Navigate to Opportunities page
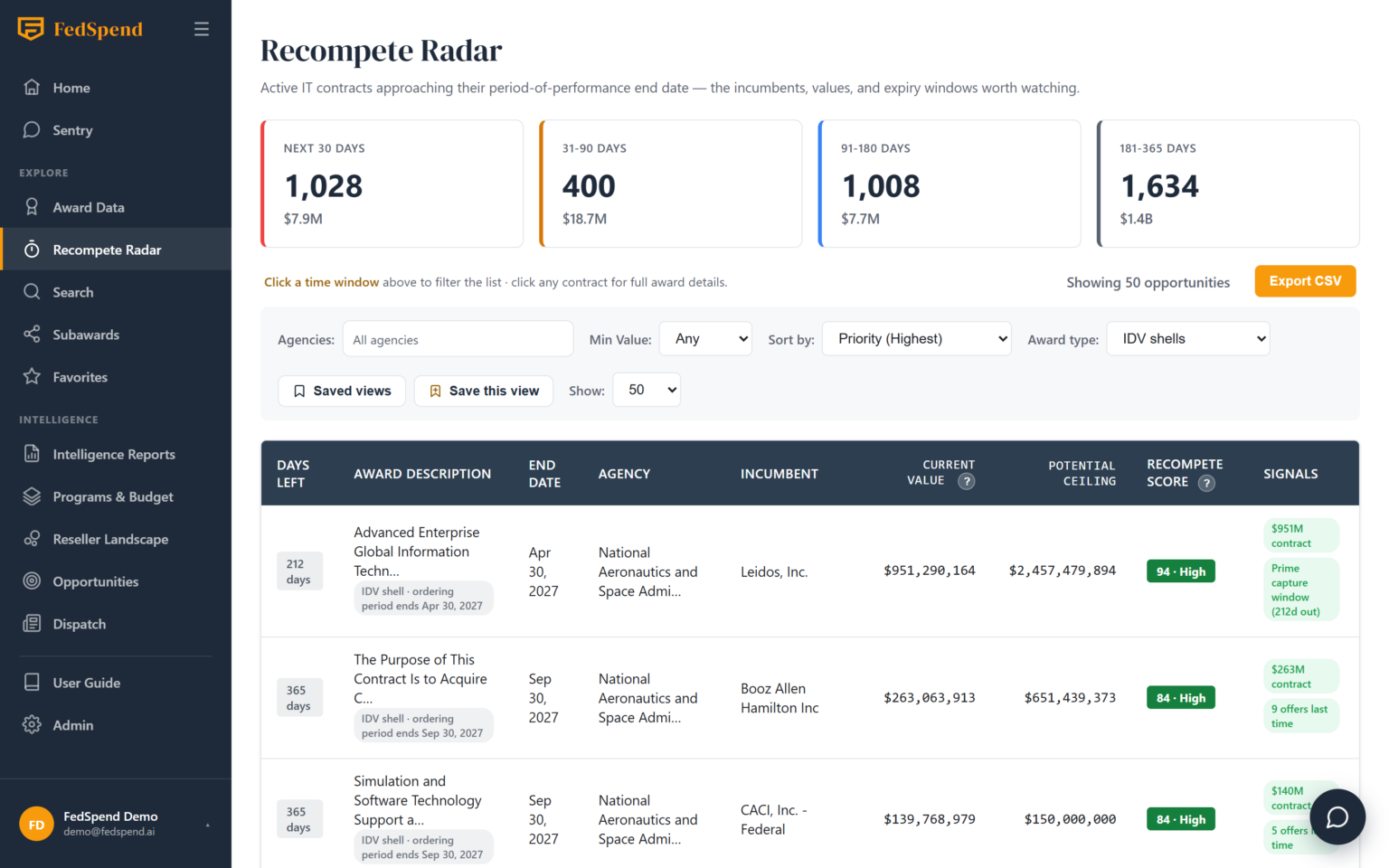 [116, 581]
